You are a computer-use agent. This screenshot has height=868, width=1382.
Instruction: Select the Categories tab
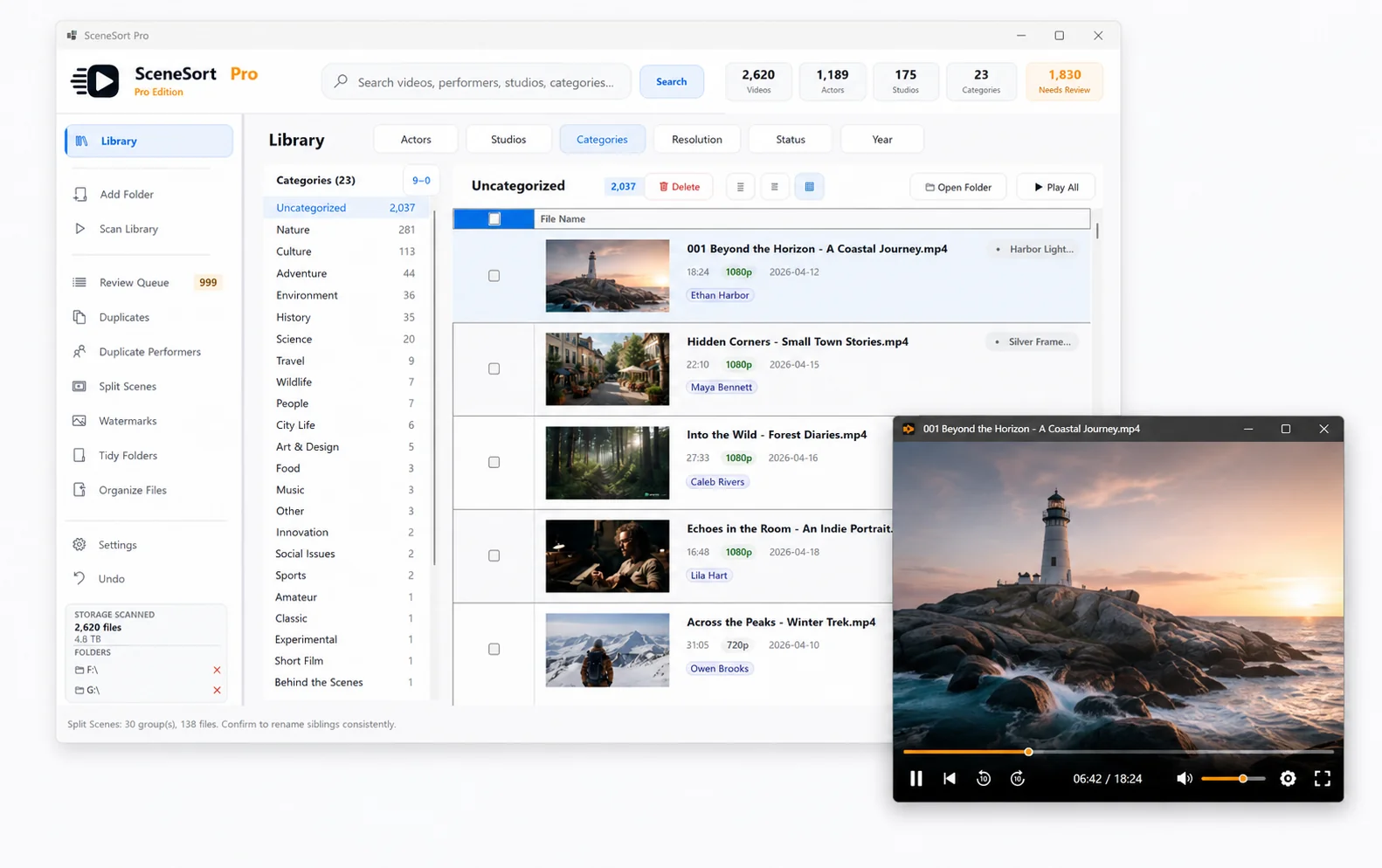[602, 140]
